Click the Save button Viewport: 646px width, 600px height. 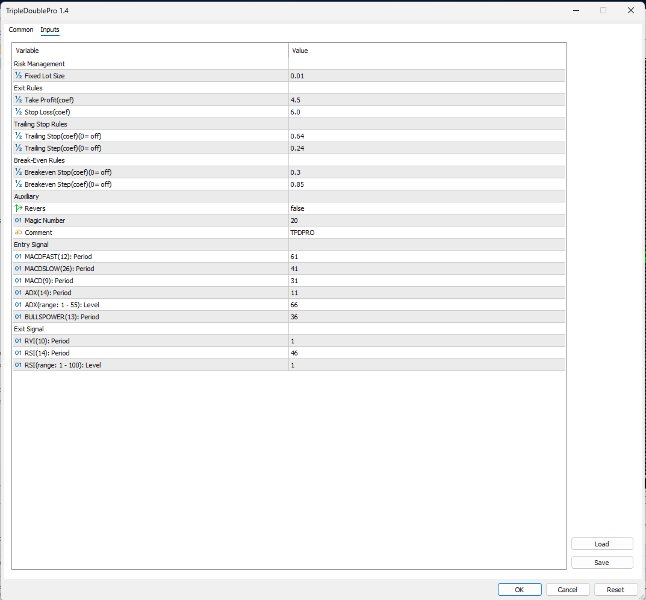(x=602, y=562)
